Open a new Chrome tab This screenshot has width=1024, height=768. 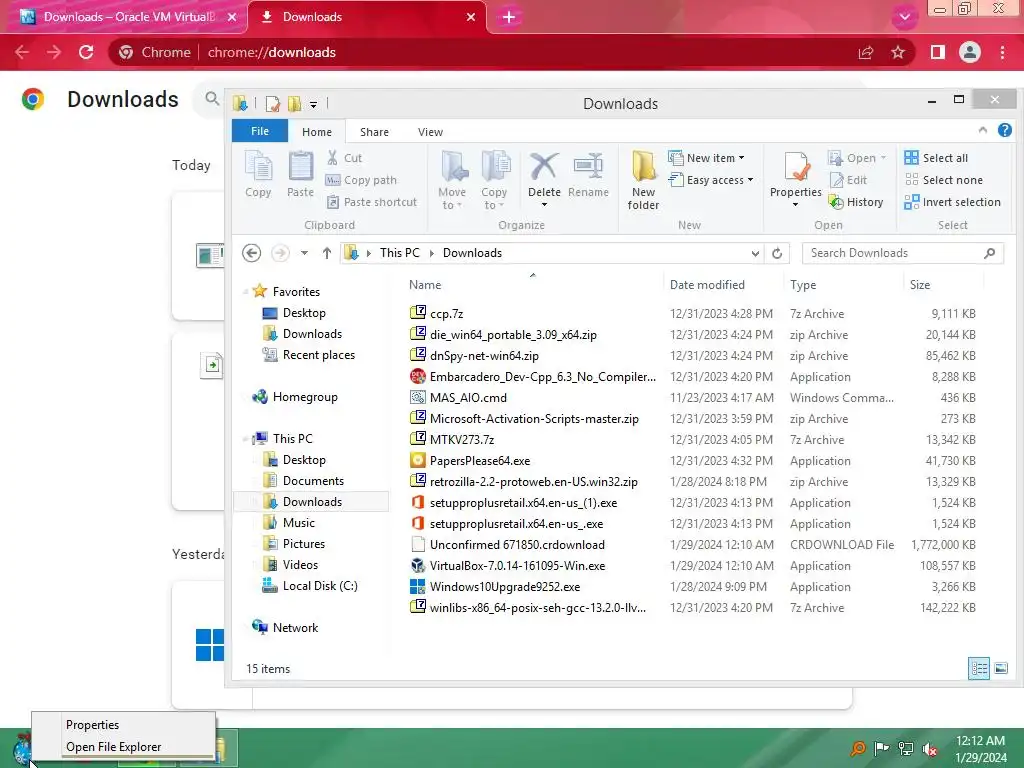pos(509,17)
